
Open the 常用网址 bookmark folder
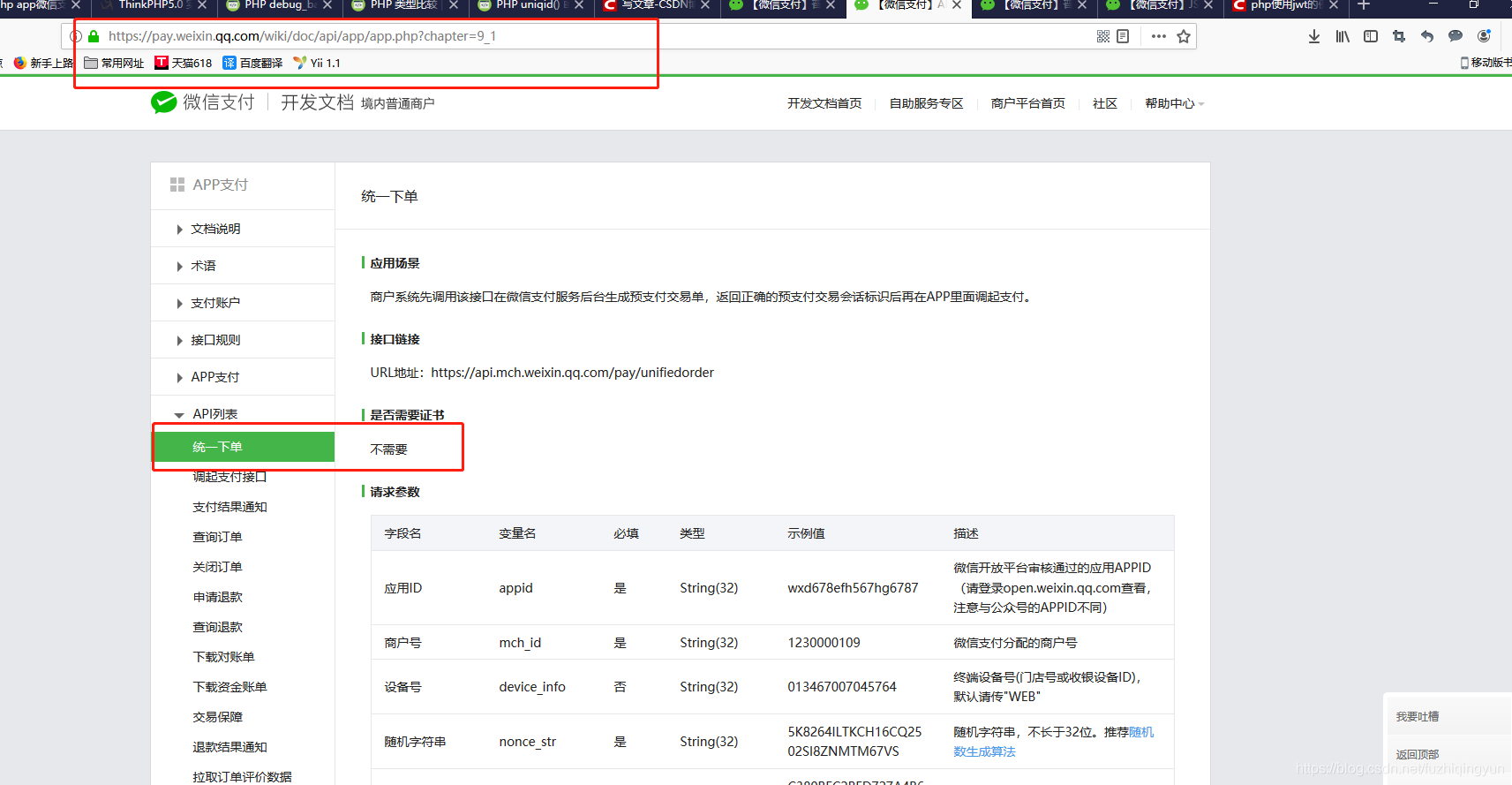tap(114, 63)
